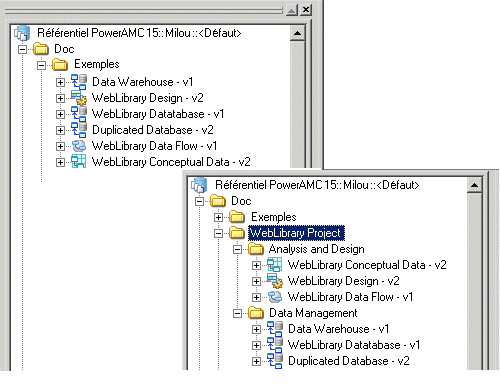Collapse the Doc node in the right window
Viewport: 500px width, 387px height.
point(199,201)
